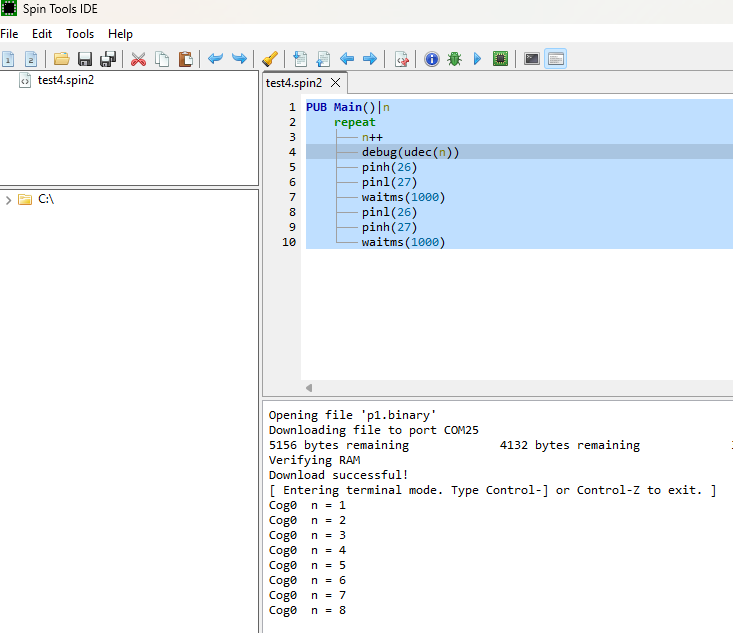Image resolution: width=733 pixels, height=633 pixels.
Task: Click the Cut scissors icon
Action: point(139,59)
